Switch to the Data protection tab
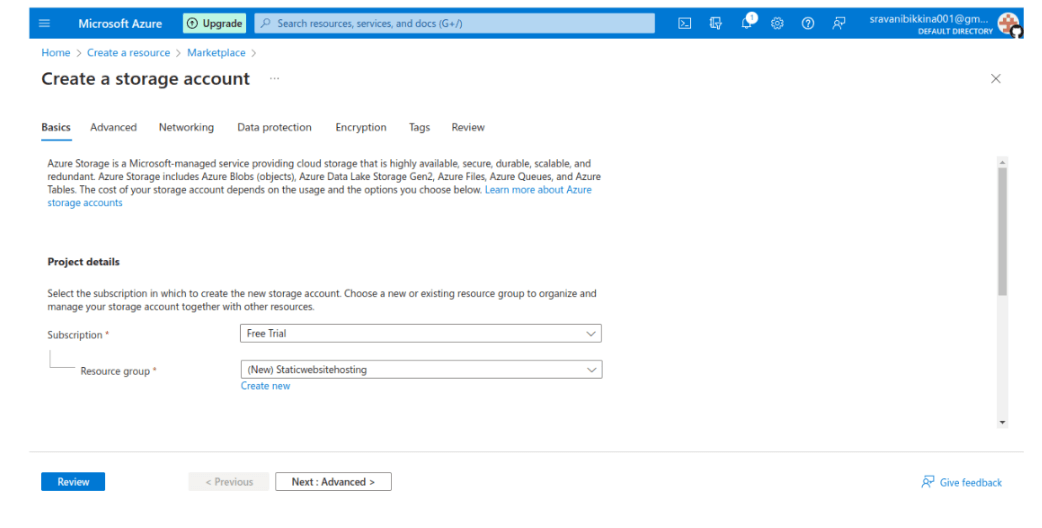This screenshot has width=1042, height=528. pyautogui.click(x=274, y=128)
